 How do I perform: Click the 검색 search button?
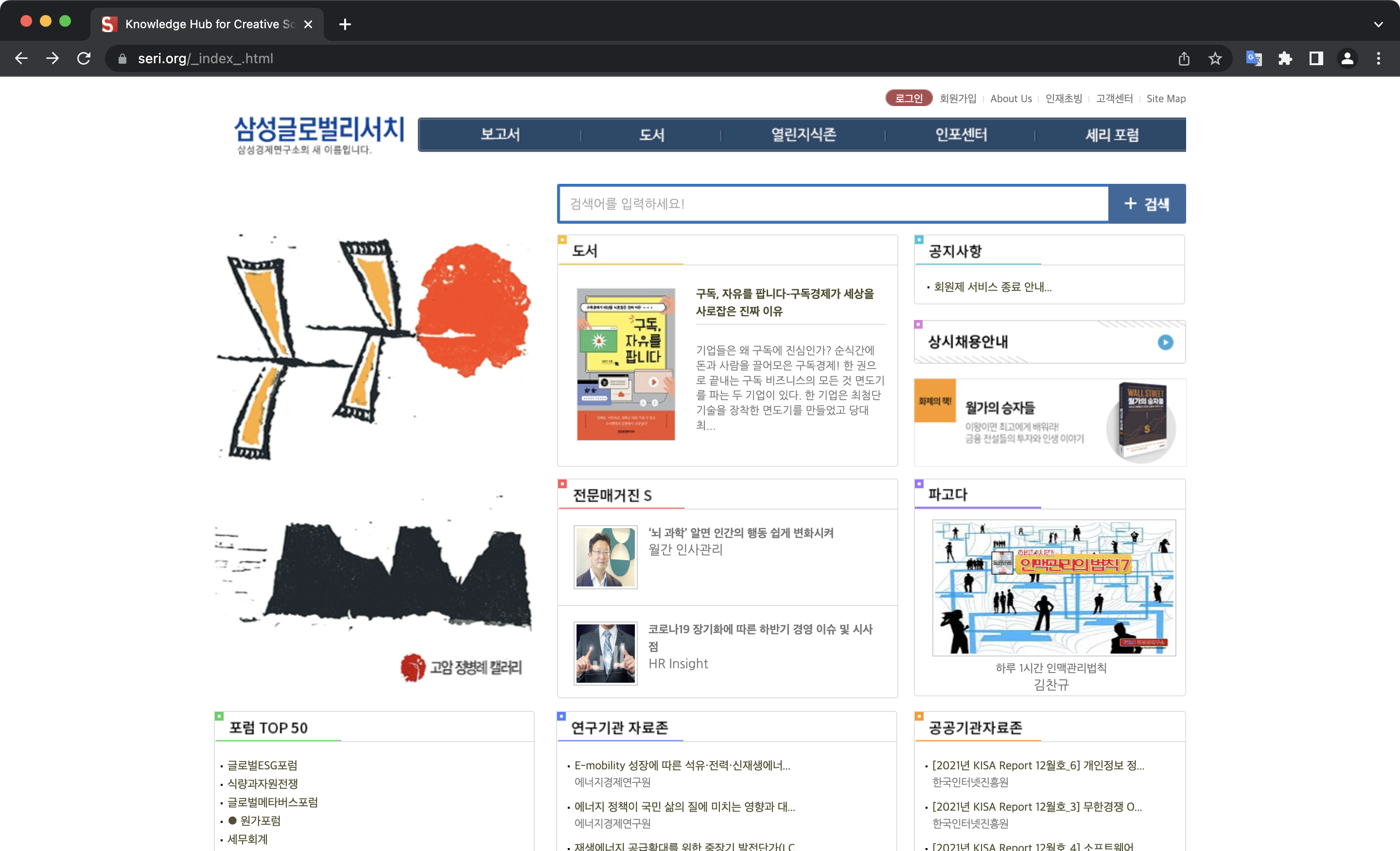[x=1147, y=204]
